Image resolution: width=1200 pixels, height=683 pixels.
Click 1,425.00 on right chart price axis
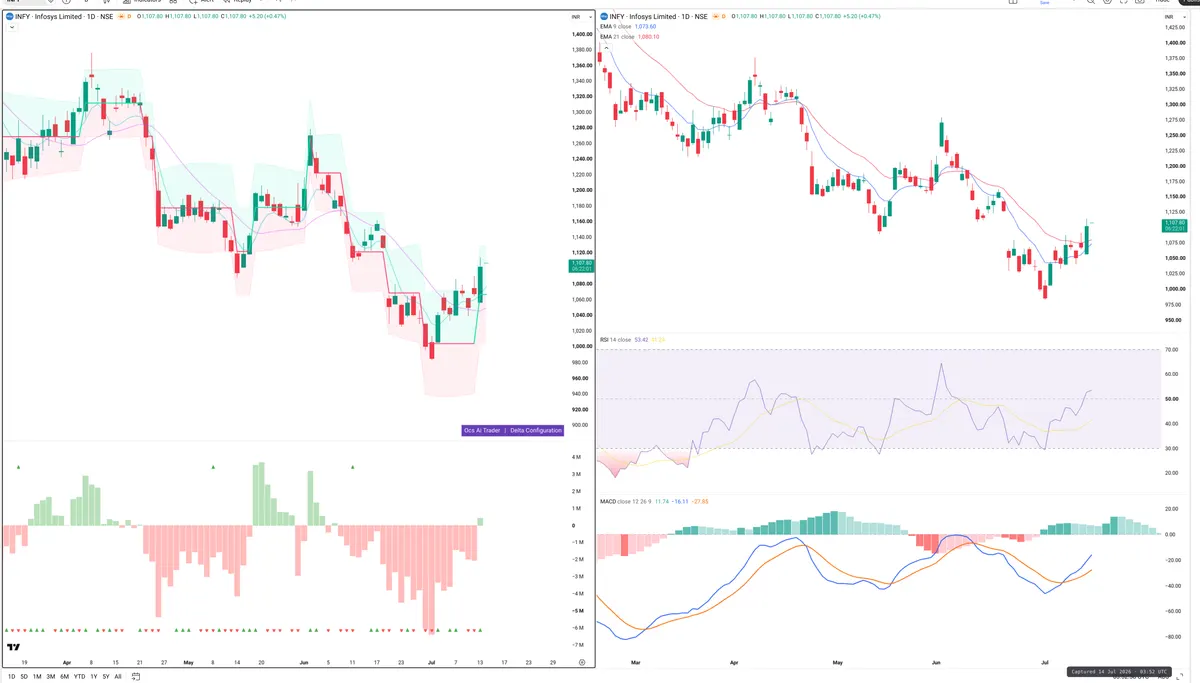click(x=1174, y=28)
